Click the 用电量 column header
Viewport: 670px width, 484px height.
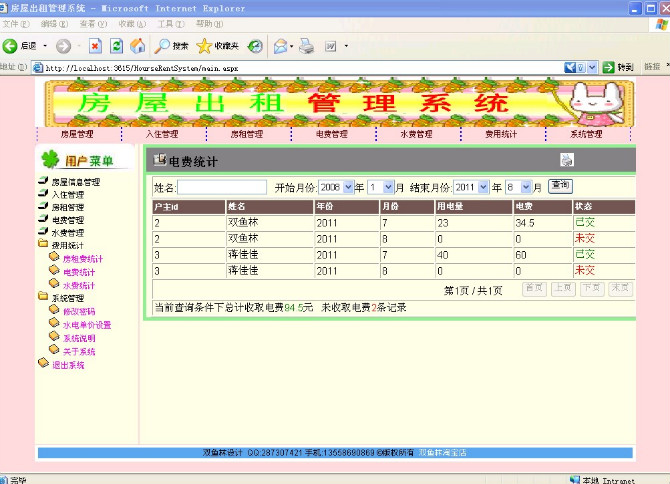click(473, 206)
